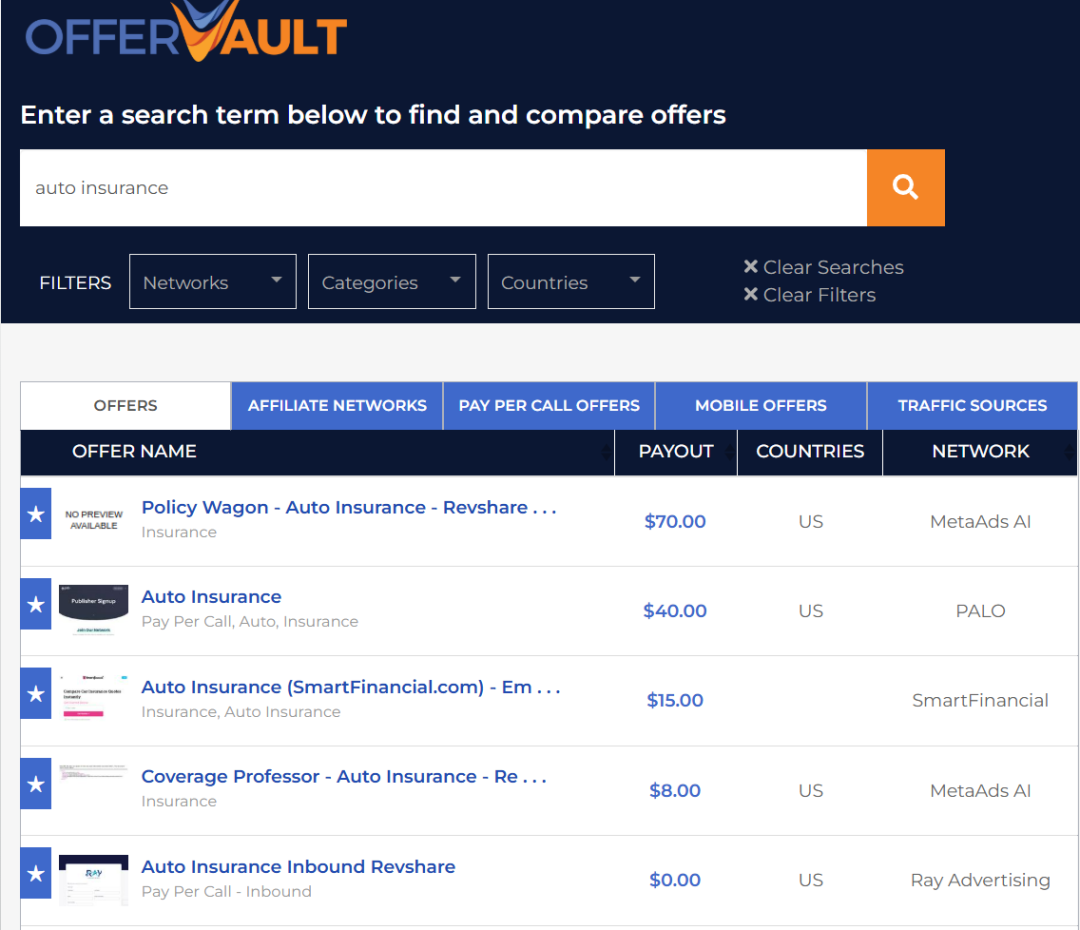
Task: Star the Auto Insurance Inbound Revshare offer
Action: click(36, 874)
